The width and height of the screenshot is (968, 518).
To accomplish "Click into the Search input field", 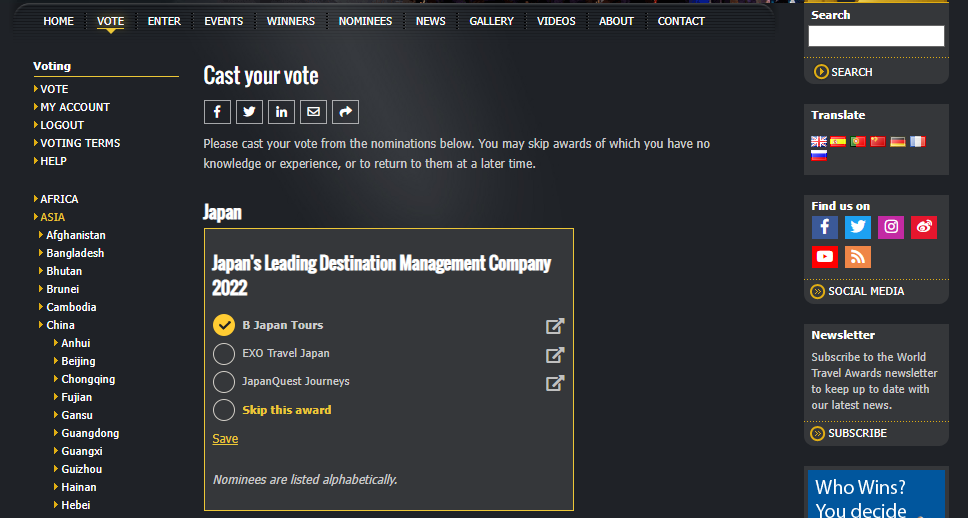I will pos(875,36).
